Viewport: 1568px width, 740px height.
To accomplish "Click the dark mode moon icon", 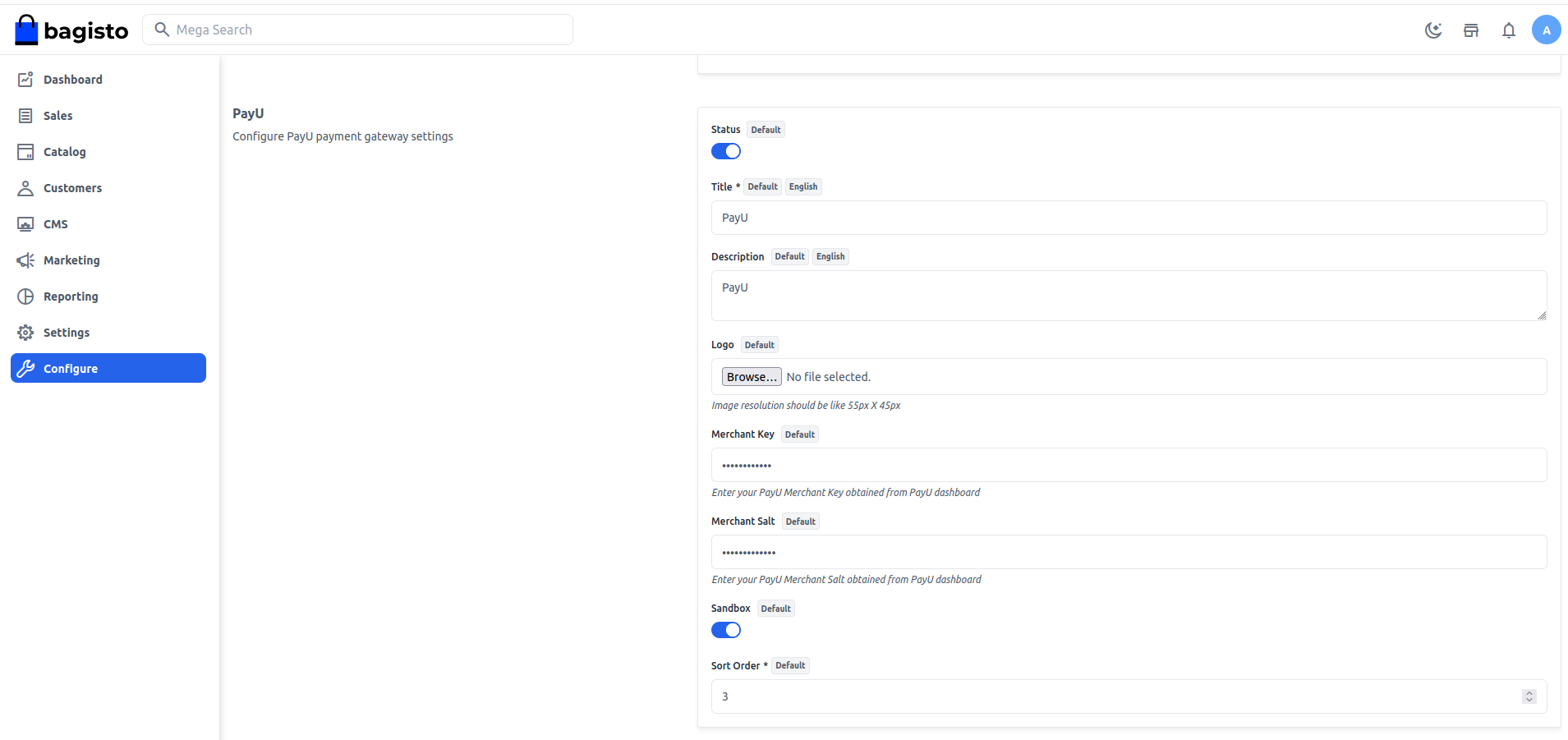I will click(1433, 30).
